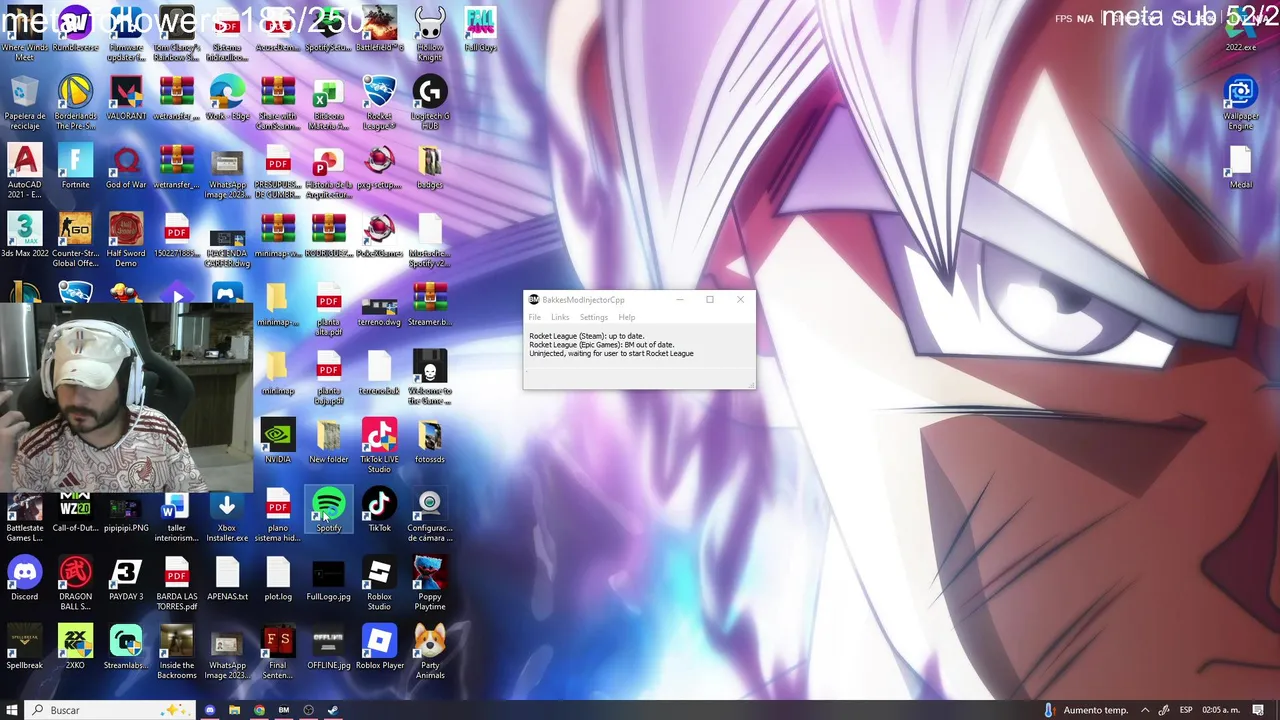Select the Streamlabs desktop shortcut
Image resolution: width=1280 pixels, height=720 pixels.
coord(126,646)
